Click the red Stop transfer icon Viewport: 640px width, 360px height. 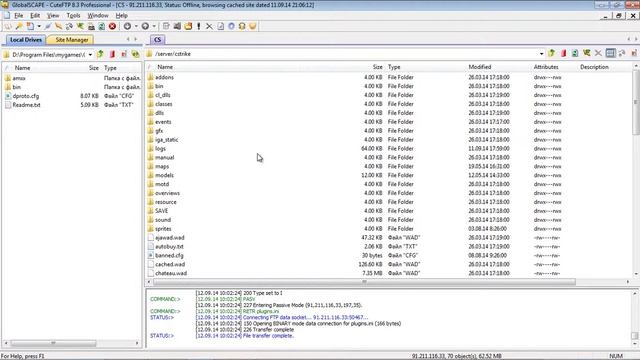point(112,26)
